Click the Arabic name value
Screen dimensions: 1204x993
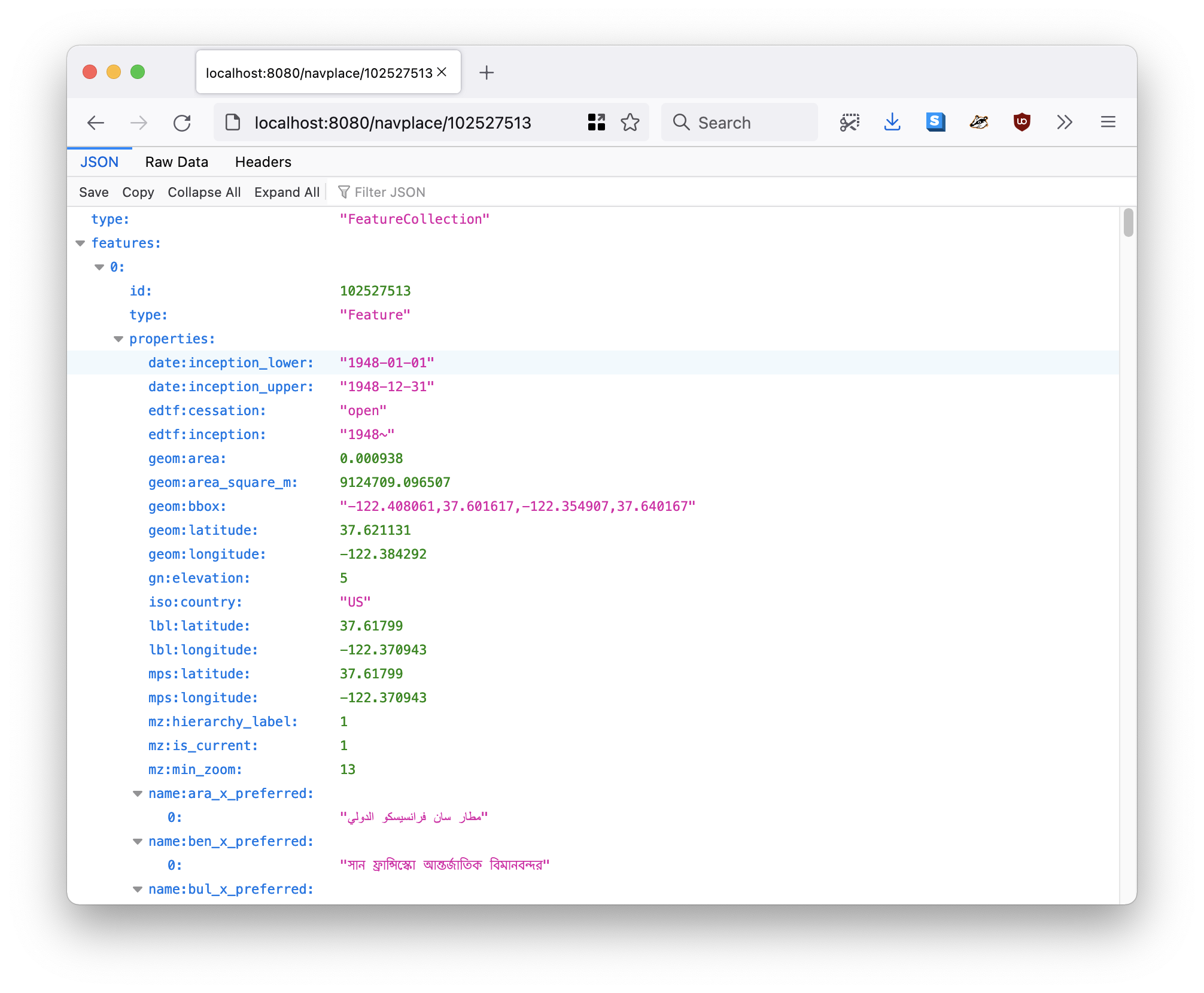click(x=414, y=817)
